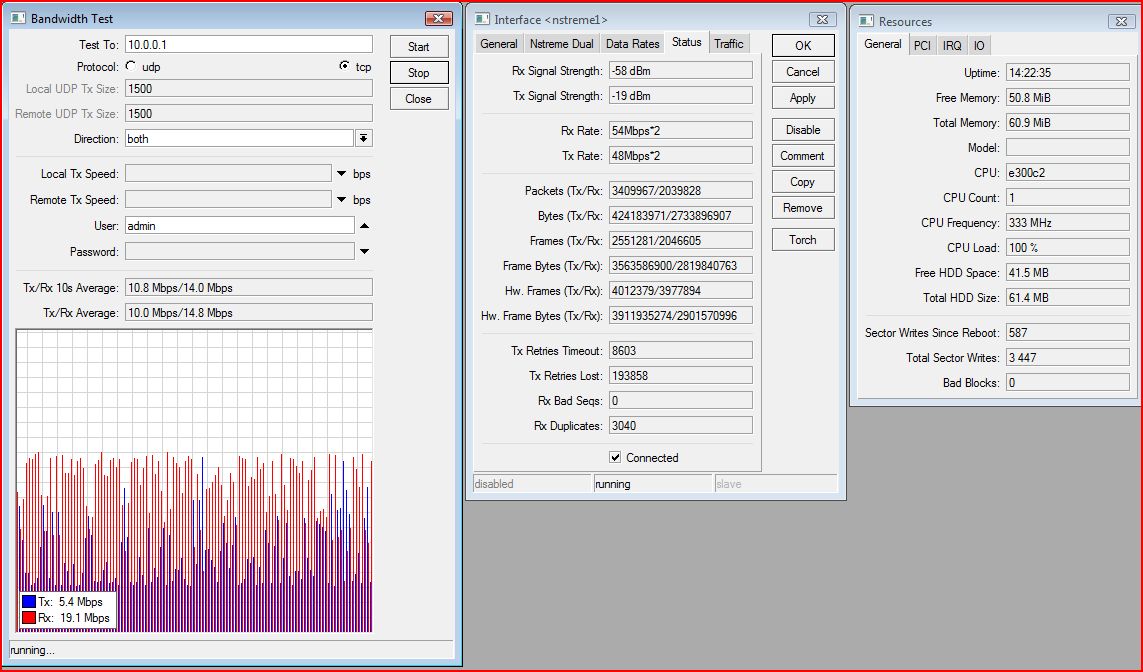The height and width of the screenshot is (672, 1143).
Task: Click the blue Tx legend color swatch
Action: click(29, 602)
